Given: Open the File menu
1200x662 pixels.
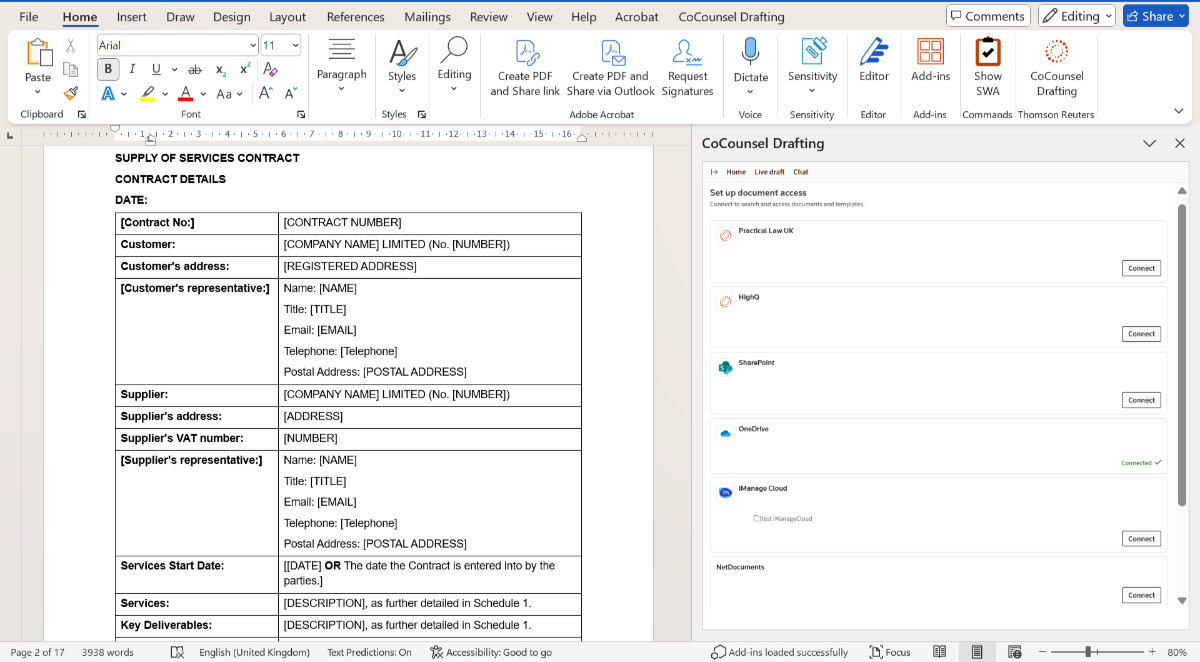Looking at the screenshot, I should point(29,17).
